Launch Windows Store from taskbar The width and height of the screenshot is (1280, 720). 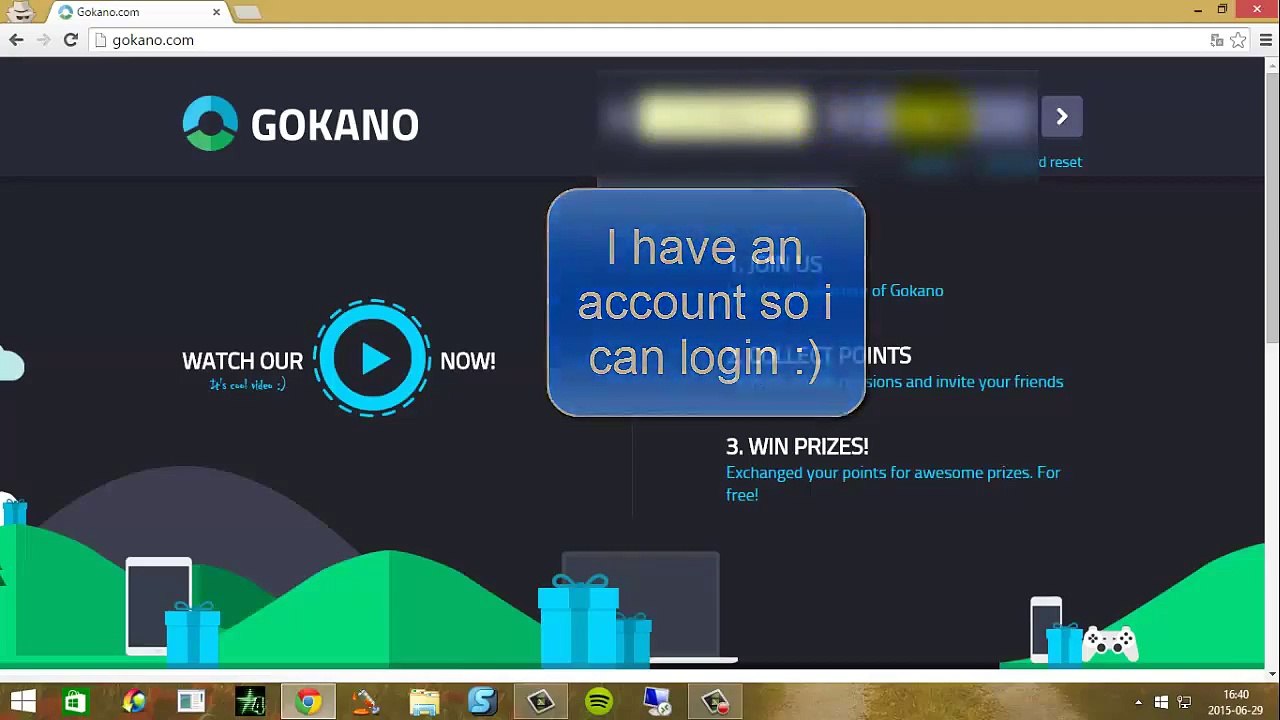(x=75, y=702)
